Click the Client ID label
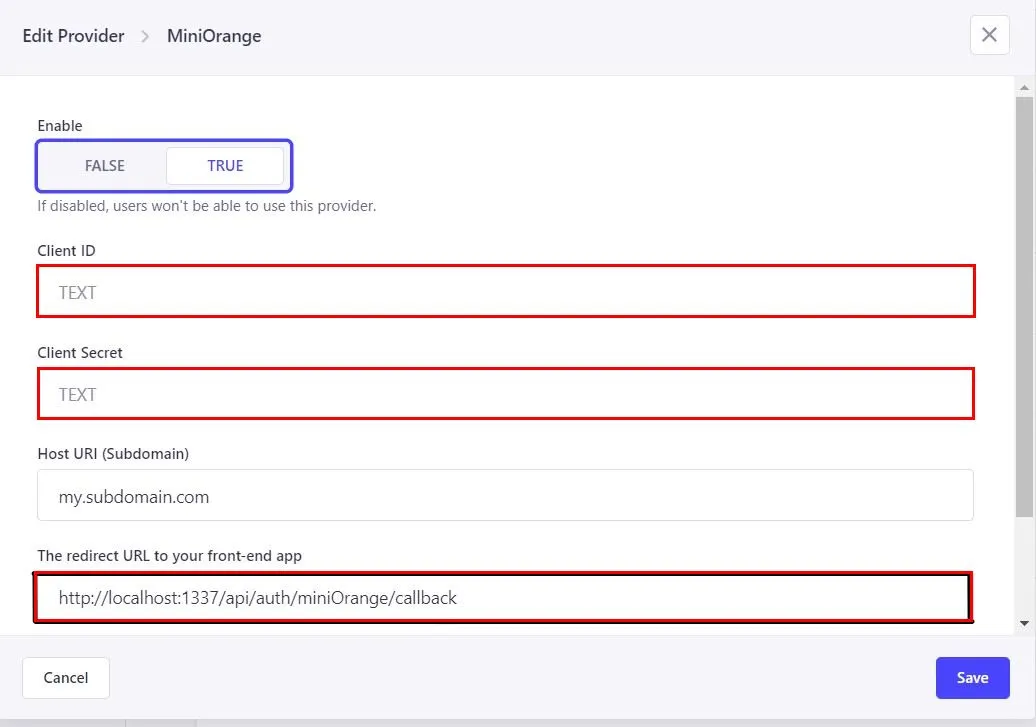The height and width of the screenshot is (727, 1036). [66, 250]
